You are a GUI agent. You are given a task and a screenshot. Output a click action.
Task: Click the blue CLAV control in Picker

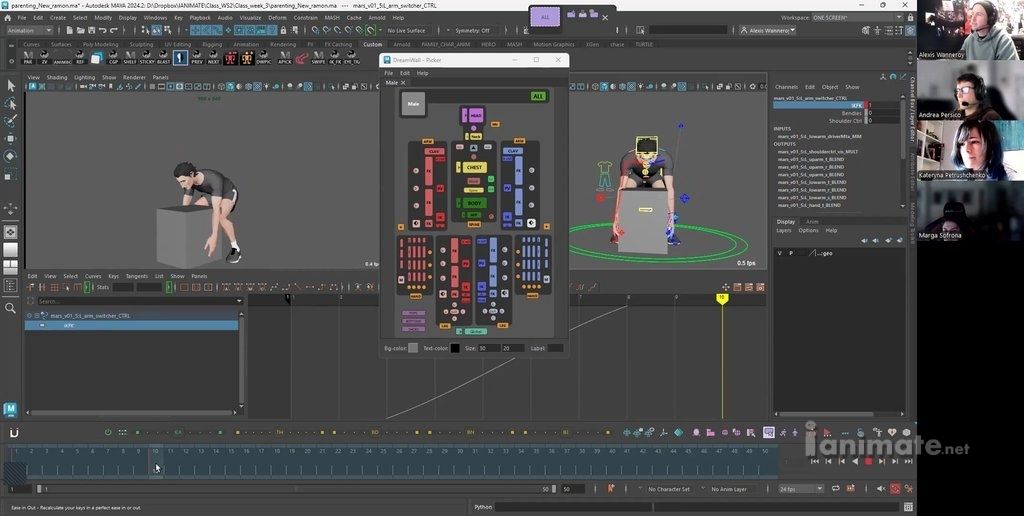point(513,152)
